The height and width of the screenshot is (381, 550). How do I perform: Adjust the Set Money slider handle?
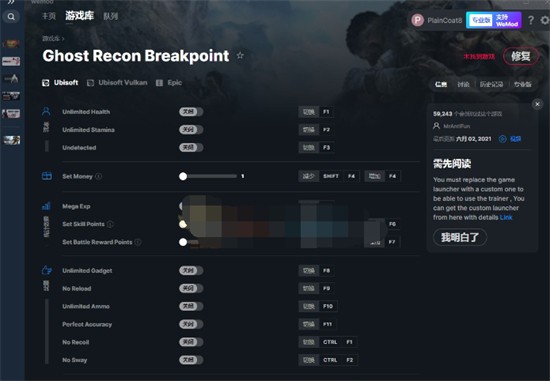(183, 176)
